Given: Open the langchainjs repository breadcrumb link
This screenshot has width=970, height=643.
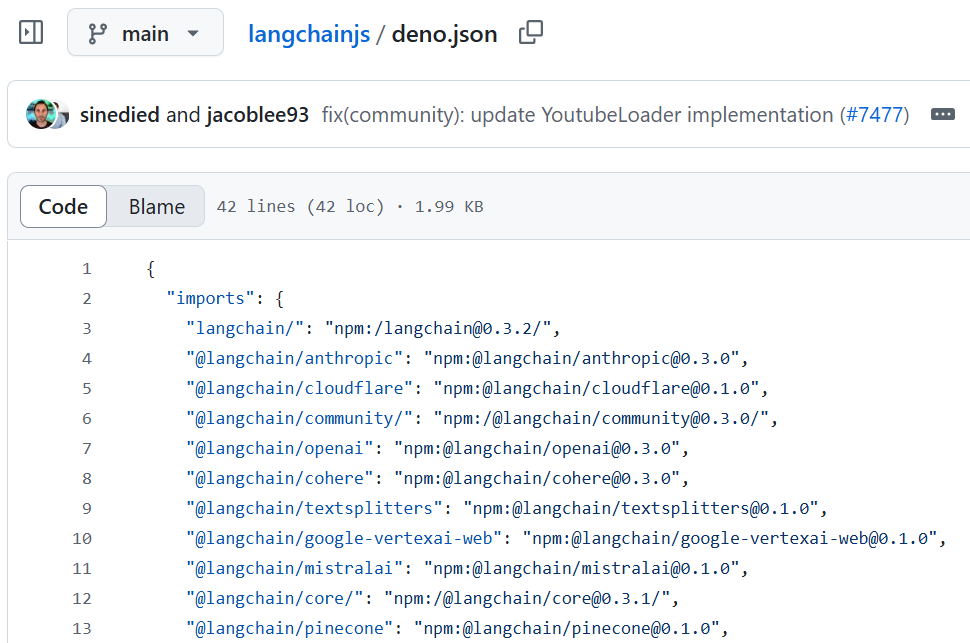Looking at the screenshot, I should coord(309,34).
